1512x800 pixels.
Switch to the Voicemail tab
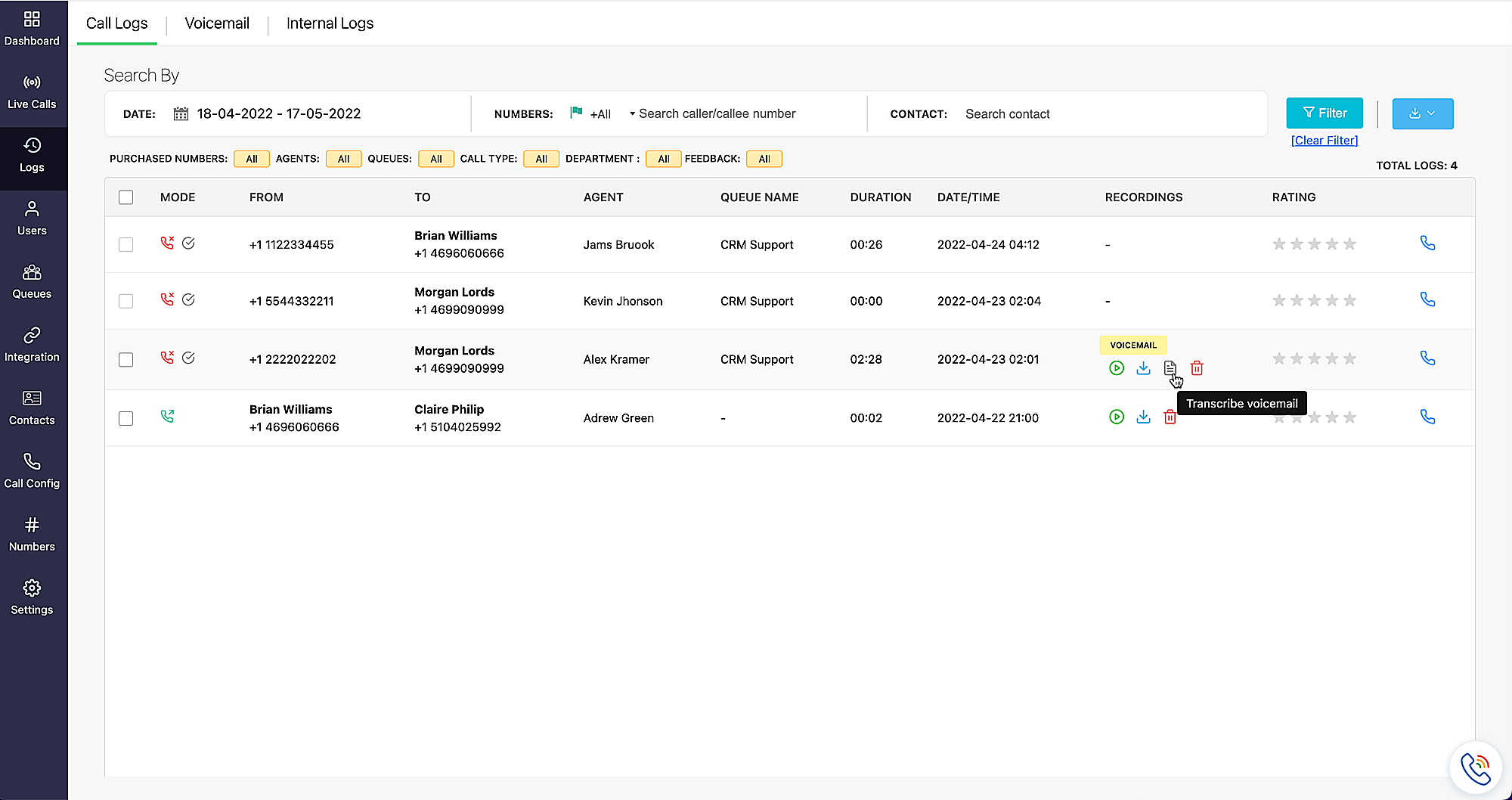tap(217, 23)
